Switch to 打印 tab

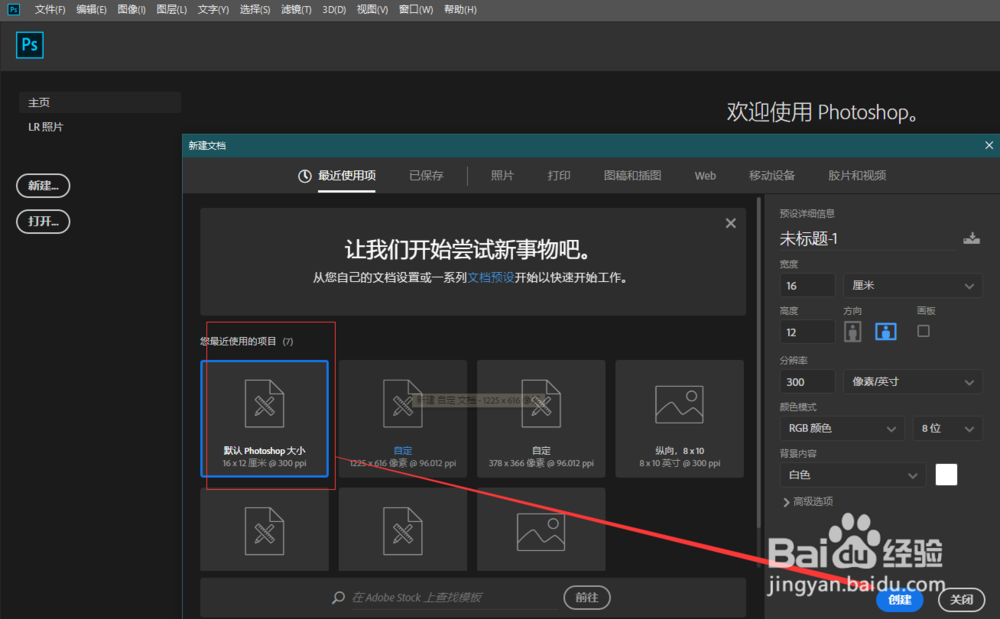[559, 176]
